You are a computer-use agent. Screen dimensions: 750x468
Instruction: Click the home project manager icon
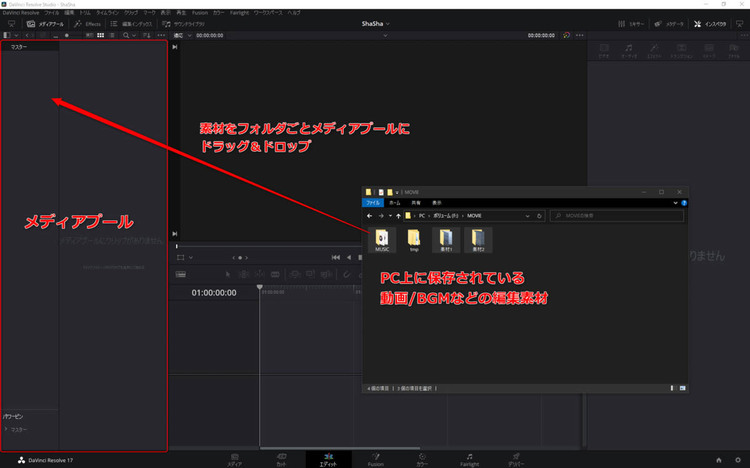click(718, 459)
